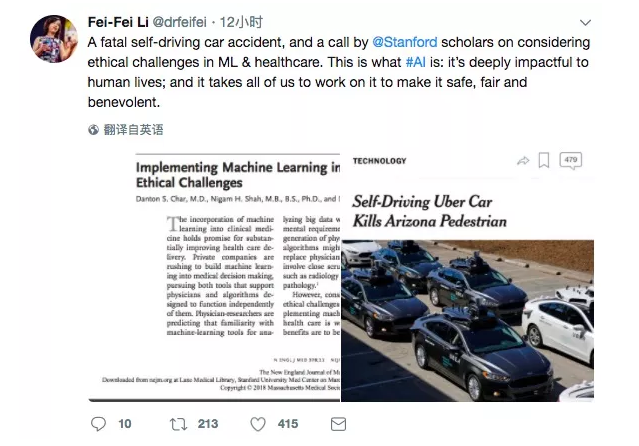Click the 213 retweet count
The height and width of the screenshot is (446, 639).
[208, 424]
